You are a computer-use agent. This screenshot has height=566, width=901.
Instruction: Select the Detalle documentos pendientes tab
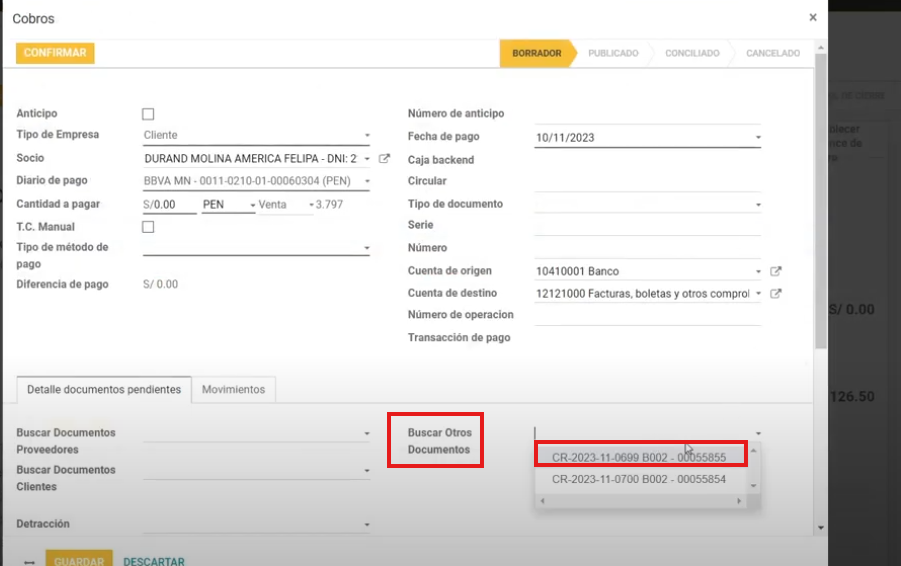coord(104,390)
